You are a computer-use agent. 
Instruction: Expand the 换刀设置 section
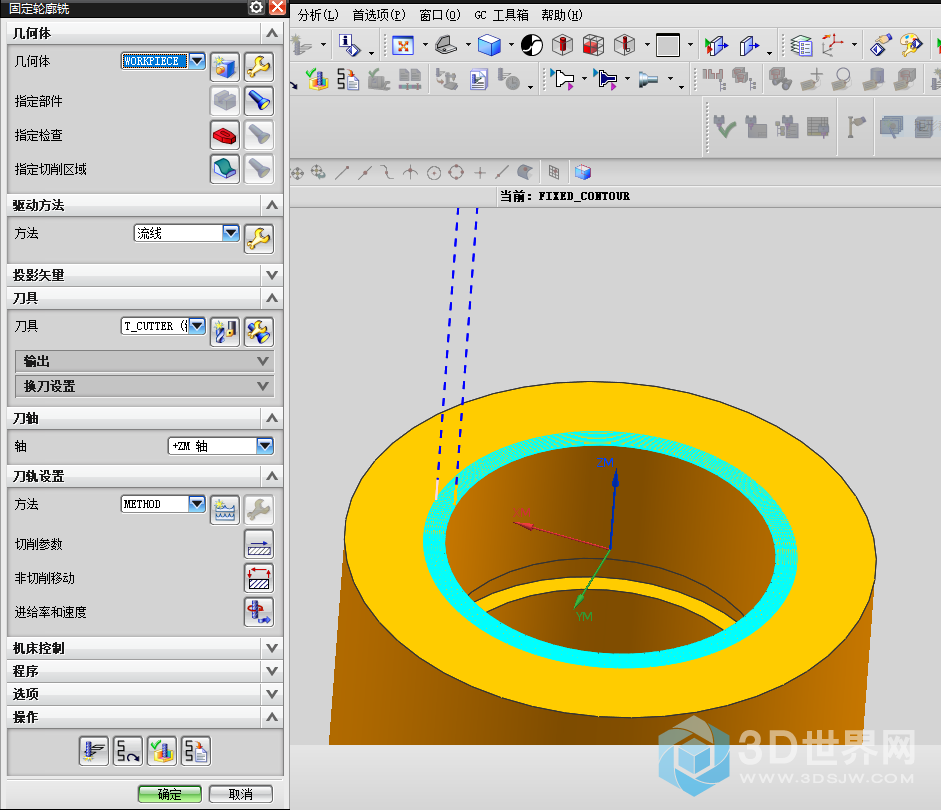click(145, 386)
